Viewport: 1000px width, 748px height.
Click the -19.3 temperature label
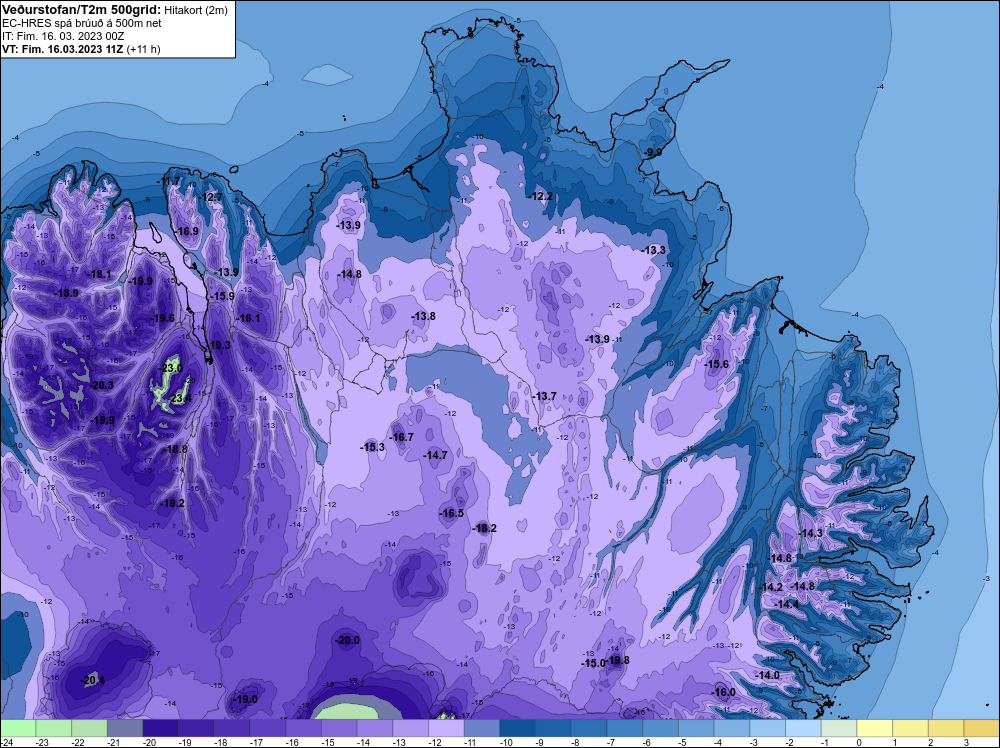tap(218, 345)
